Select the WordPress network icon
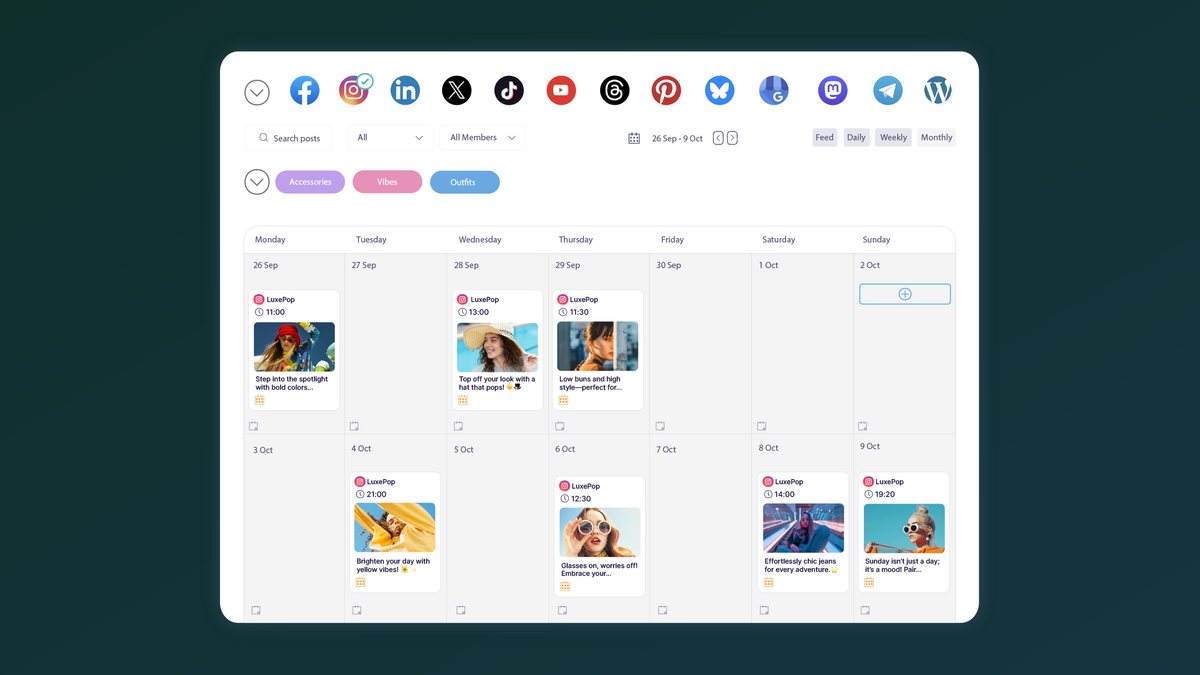 click(x=938, y=91)
